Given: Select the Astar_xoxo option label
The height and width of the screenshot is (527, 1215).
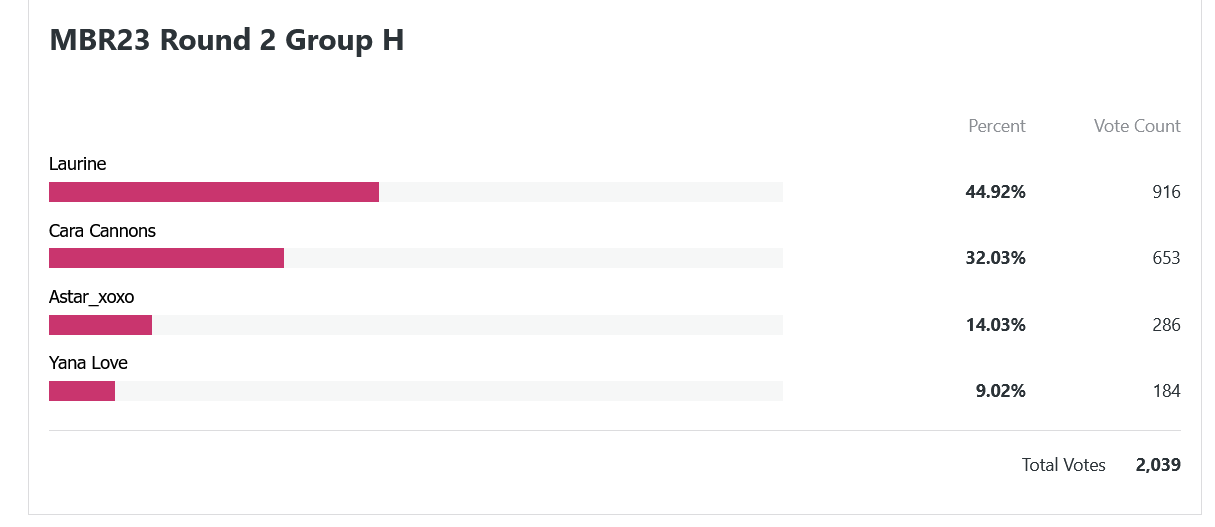Looking at the screenshot, I should tap(91, 297).
